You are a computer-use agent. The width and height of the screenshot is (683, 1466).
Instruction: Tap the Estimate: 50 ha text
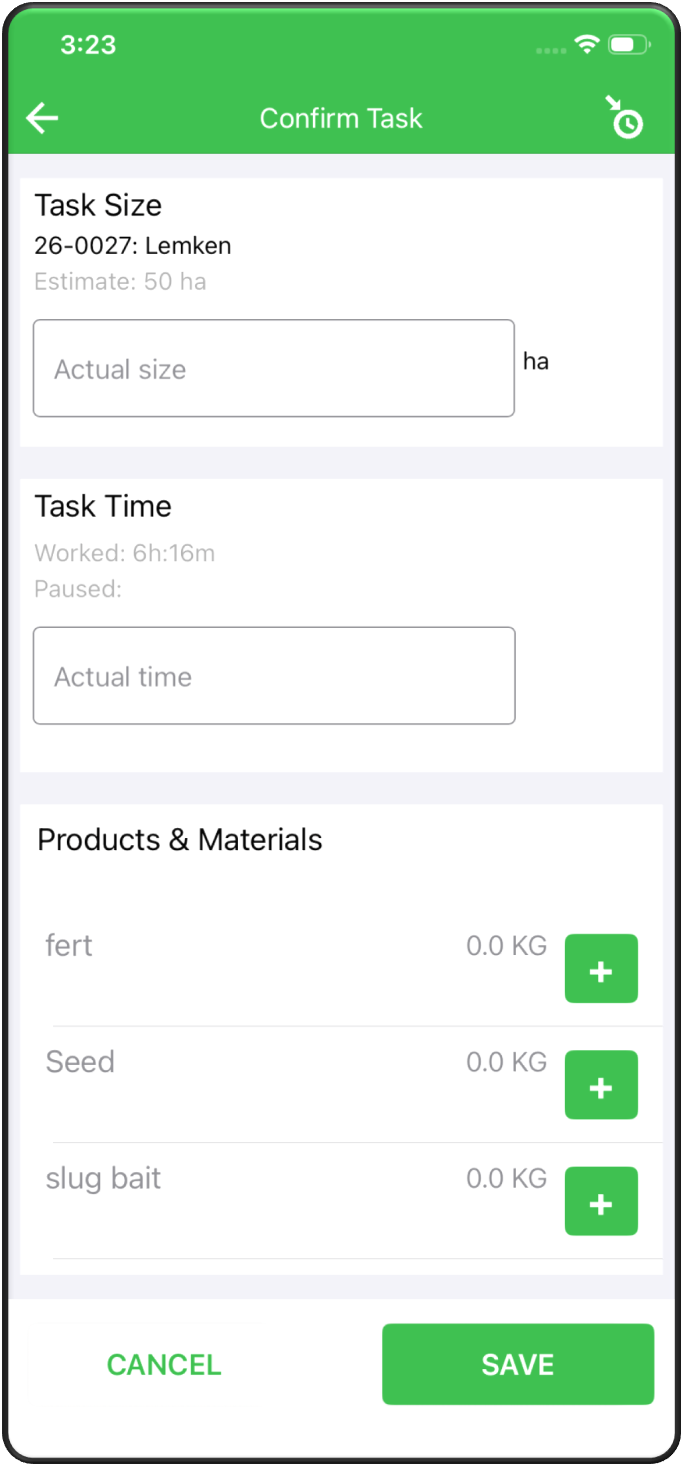click(x=120, y=282)
